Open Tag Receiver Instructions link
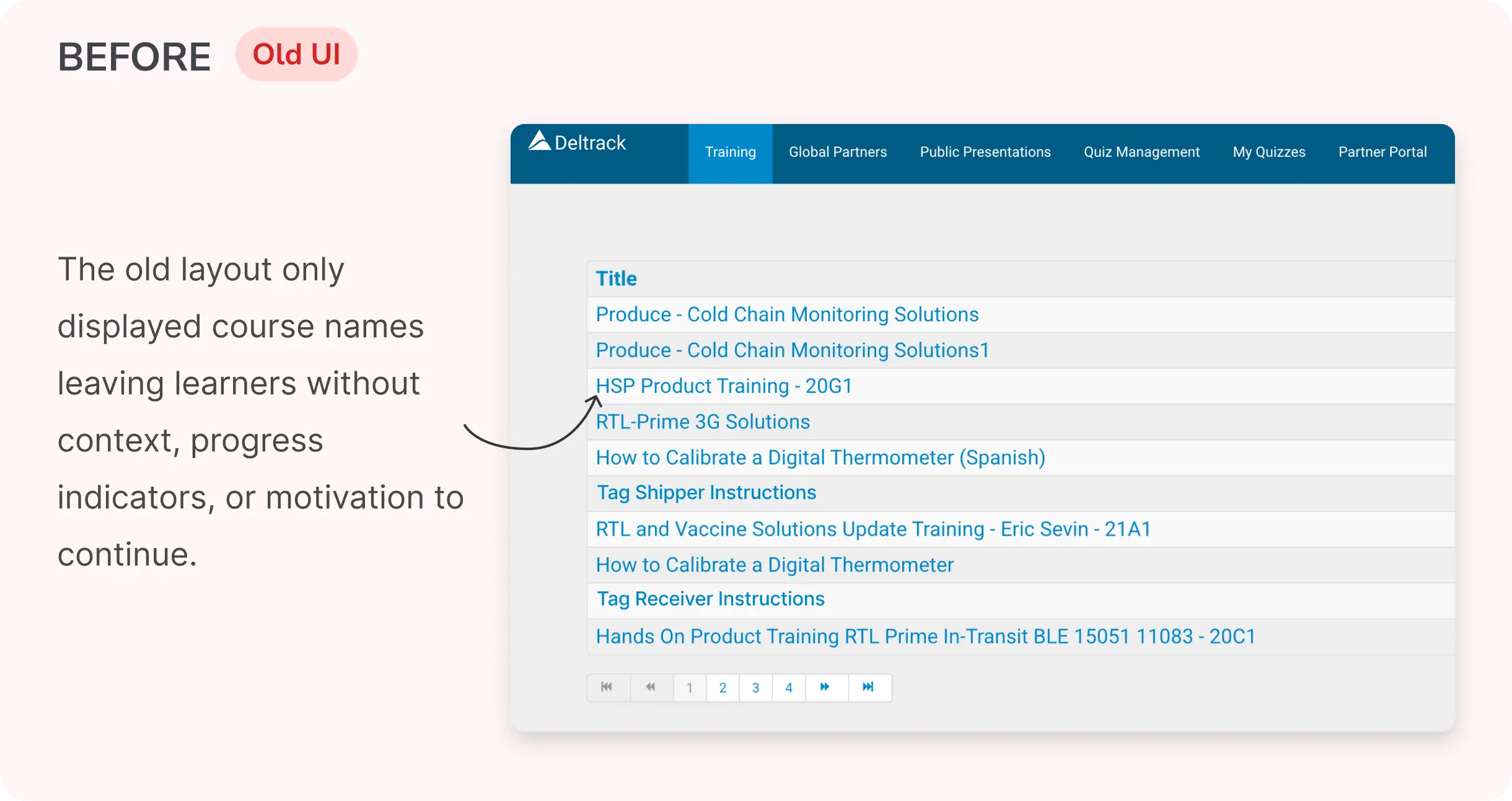This screenshot has width=1512, height=801. pos(710,600)
